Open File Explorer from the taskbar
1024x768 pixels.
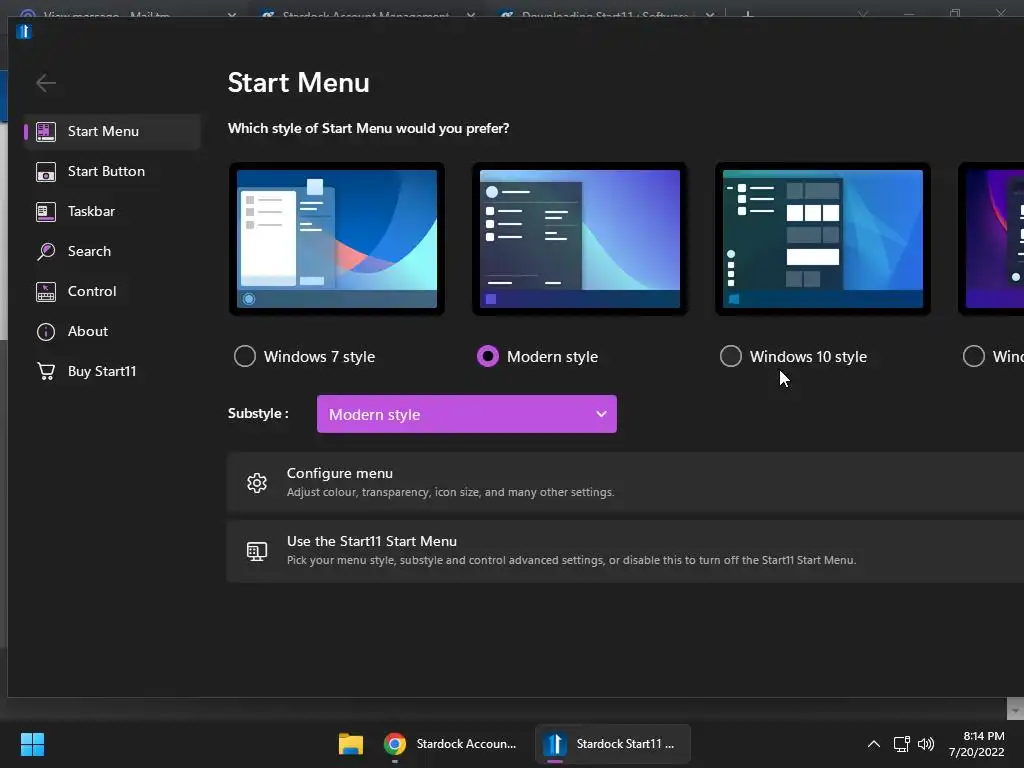pyautogui.click(x=351, y=744)
